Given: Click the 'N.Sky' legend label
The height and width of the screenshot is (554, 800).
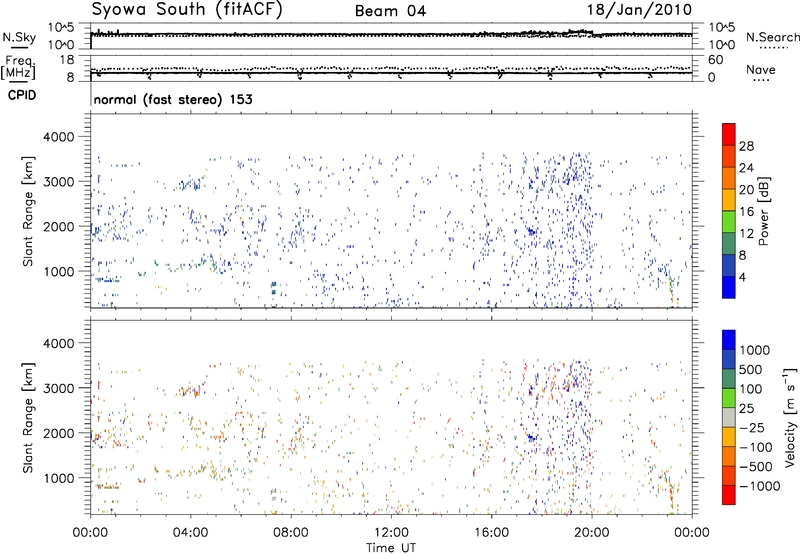Looking at the screenshot, I should [x=19, y=37].
